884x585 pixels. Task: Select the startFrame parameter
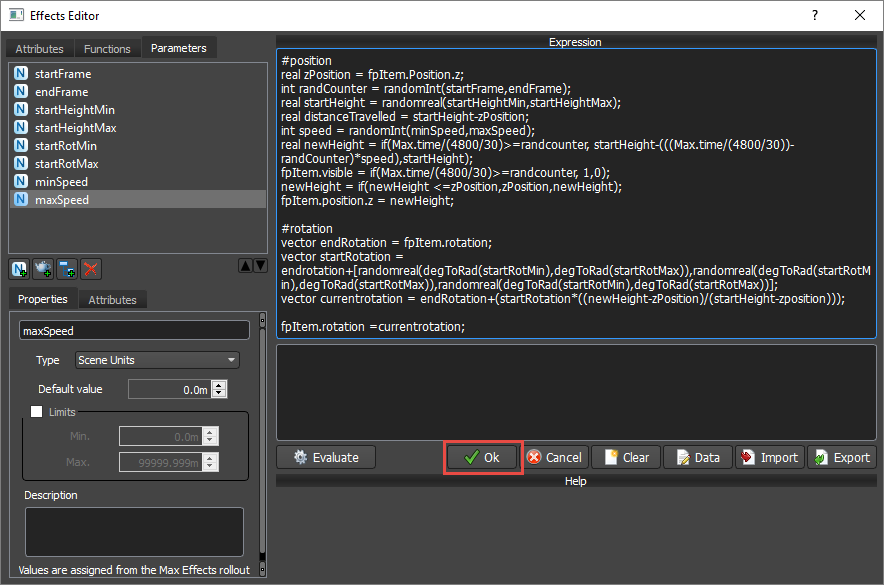pos(62,74)
